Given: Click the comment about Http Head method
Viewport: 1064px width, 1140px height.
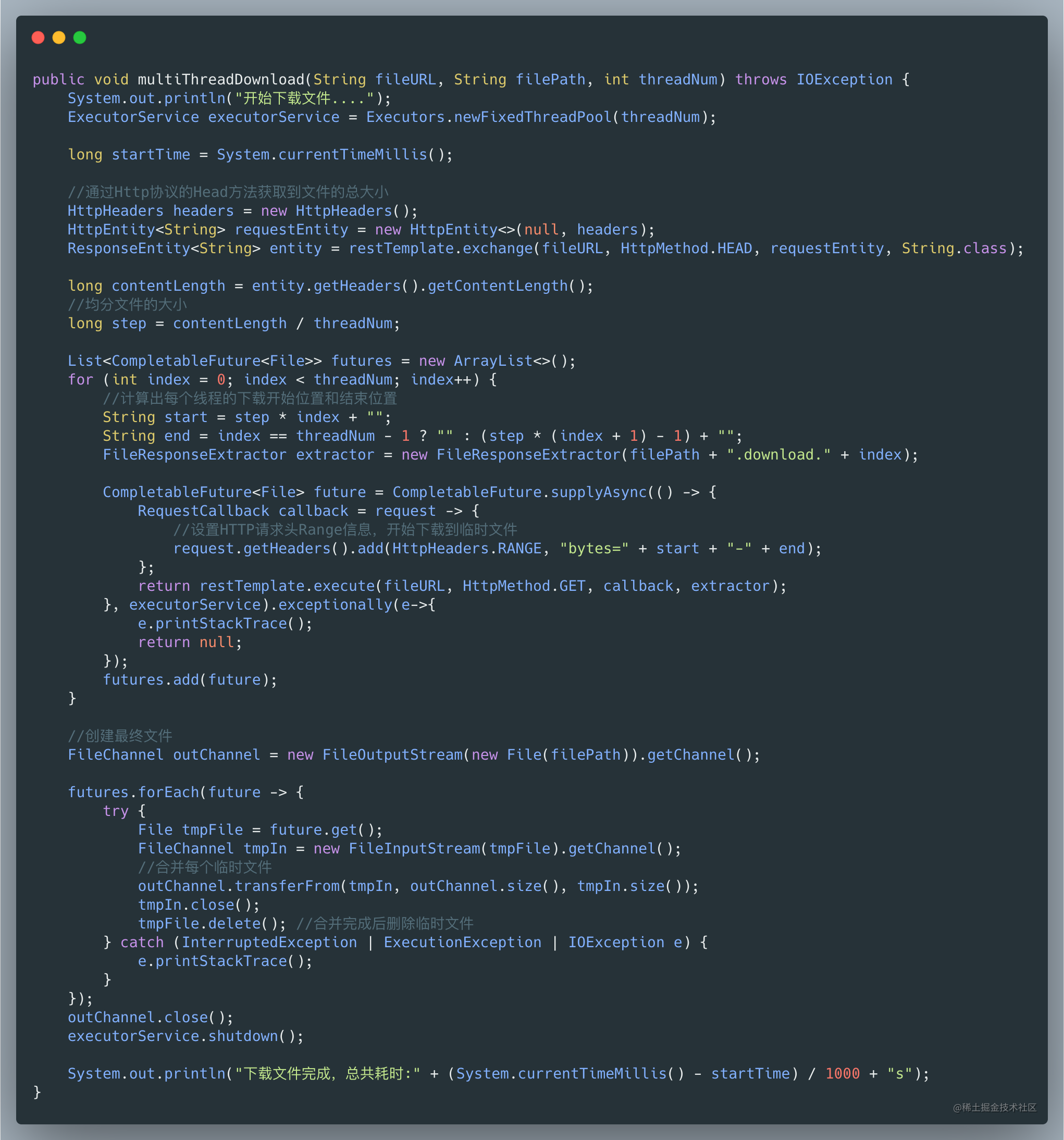Looking at the screenshot, I should 228,192.
